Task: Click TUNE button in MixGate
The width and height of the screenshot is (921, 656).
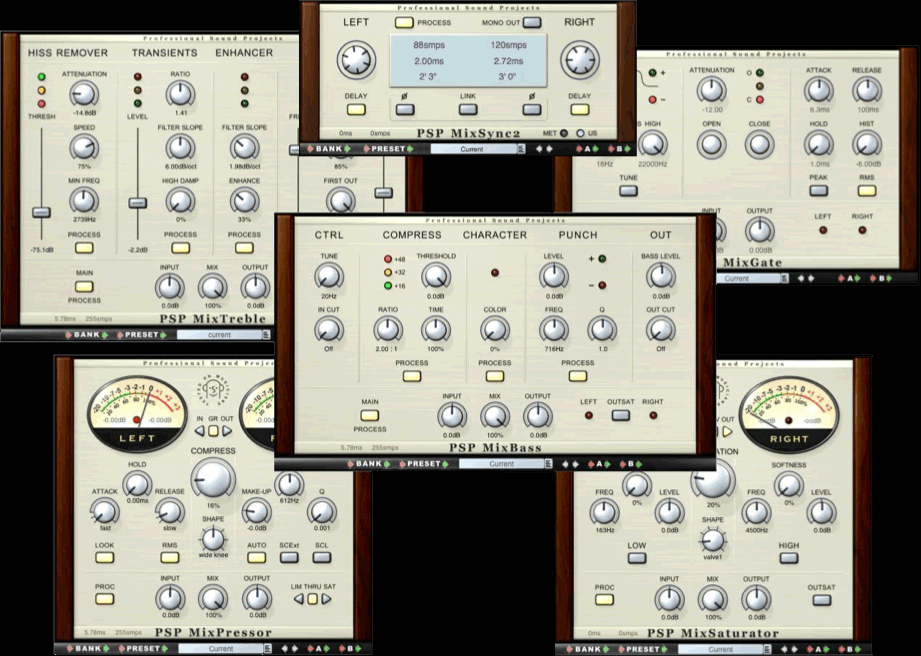Action: [628, 190]
